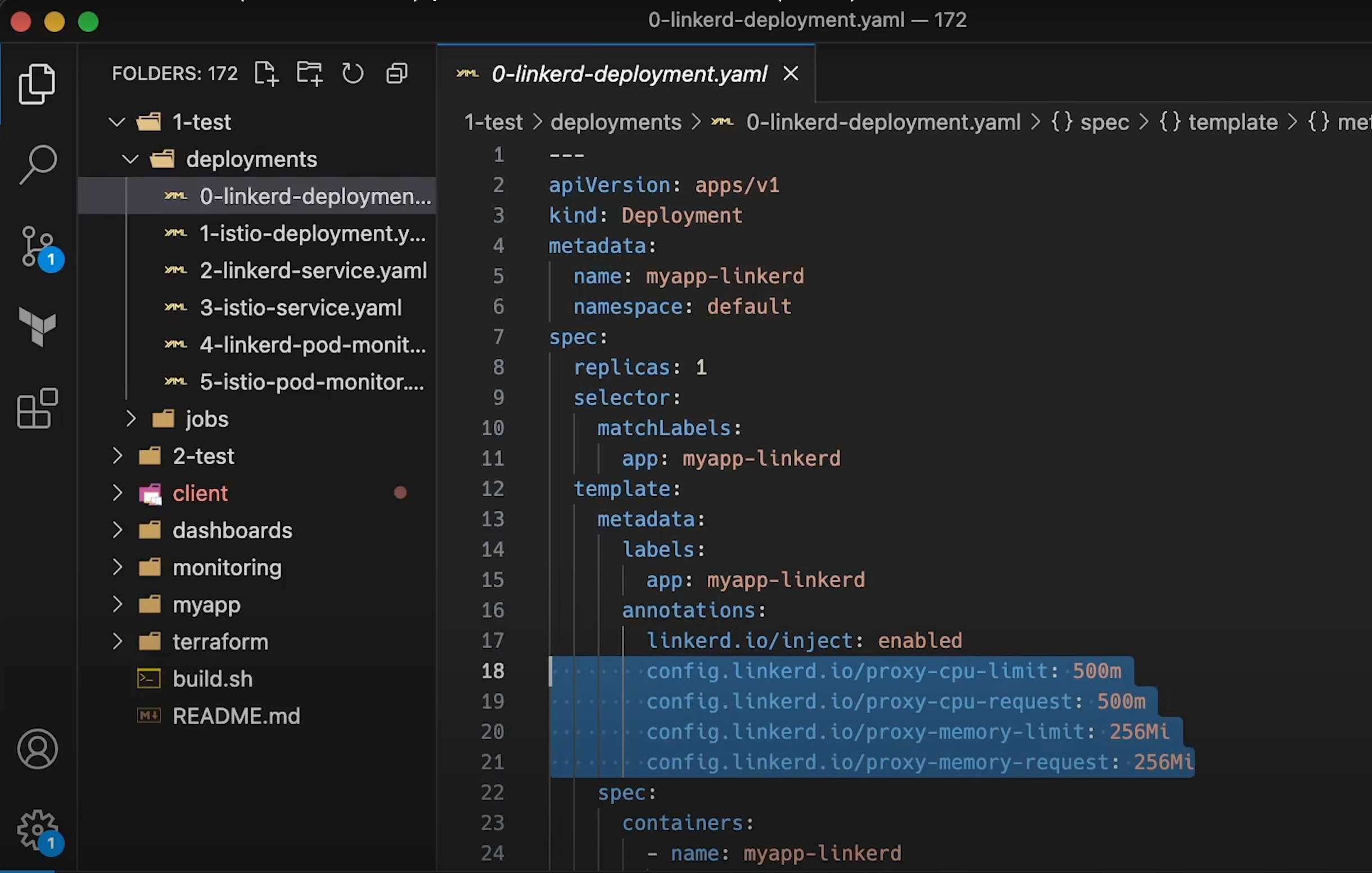Viewport: 1372px width, 873px height.
Task: Collapse all folders in Explorer
Action: point(396,74)
